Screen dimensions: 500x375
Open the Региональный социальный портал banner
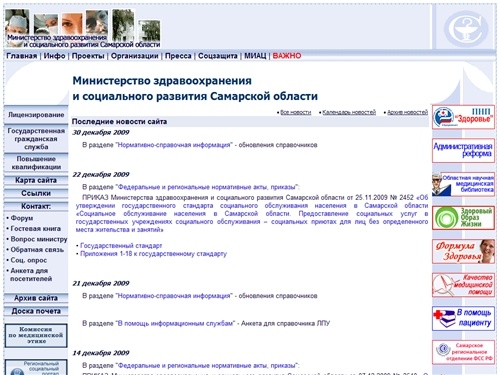tap(36, 367)
